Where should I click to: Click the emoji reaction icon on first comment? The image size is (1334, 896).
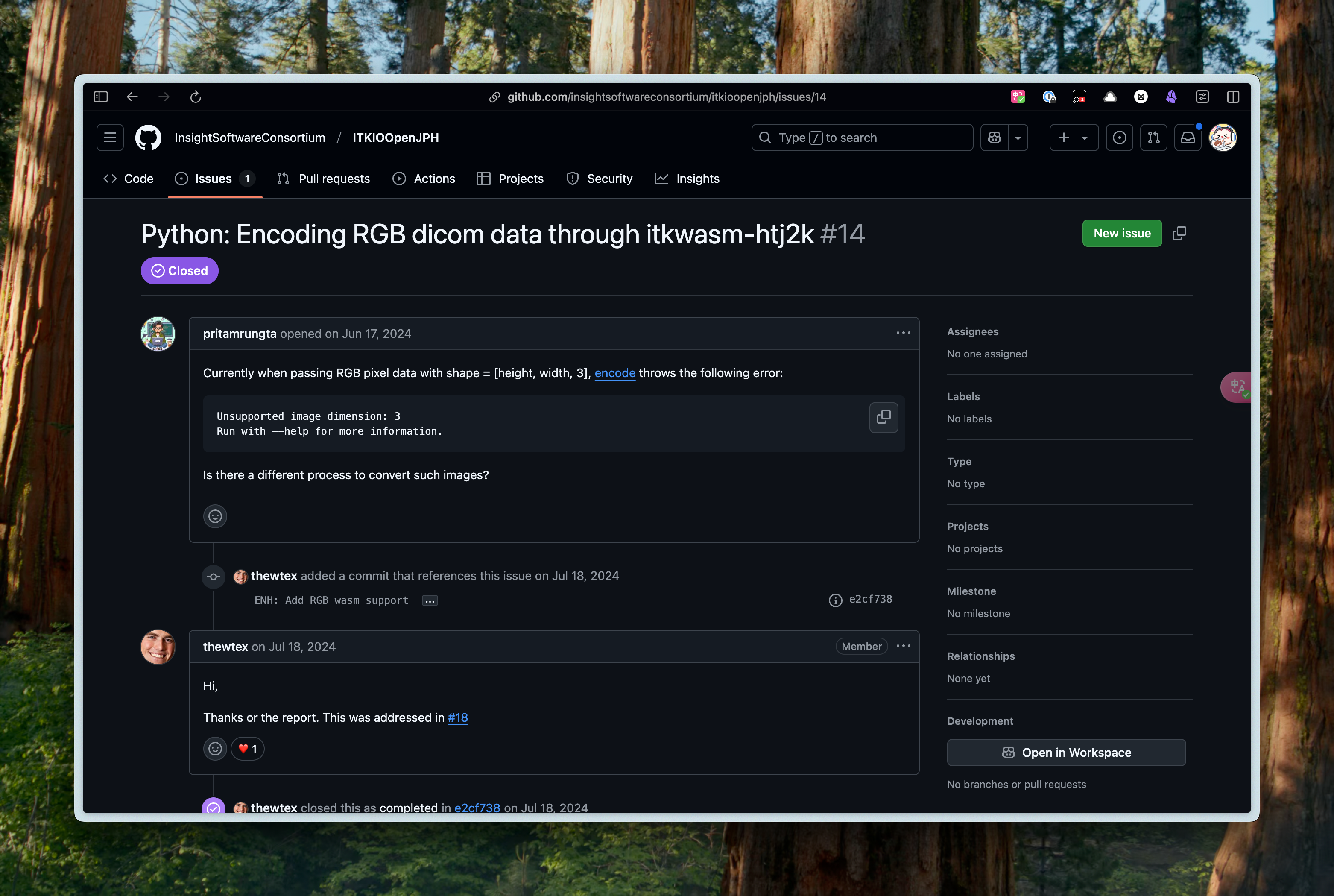214,516
